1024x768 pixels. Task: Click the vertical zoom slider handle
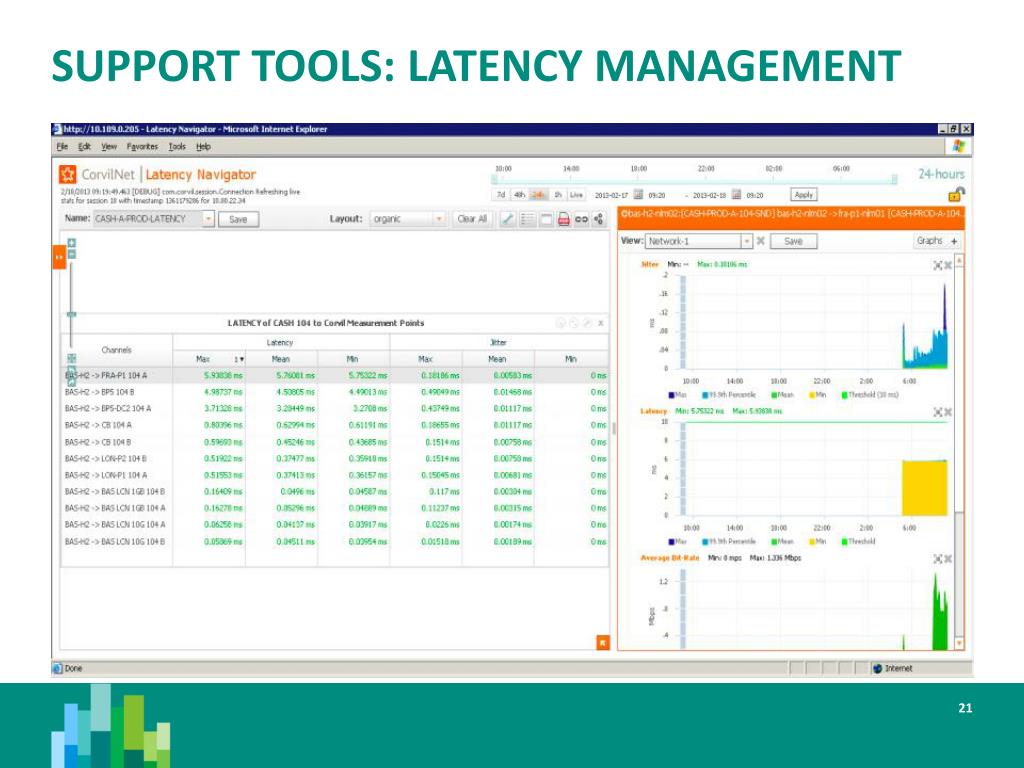[72, 314]
